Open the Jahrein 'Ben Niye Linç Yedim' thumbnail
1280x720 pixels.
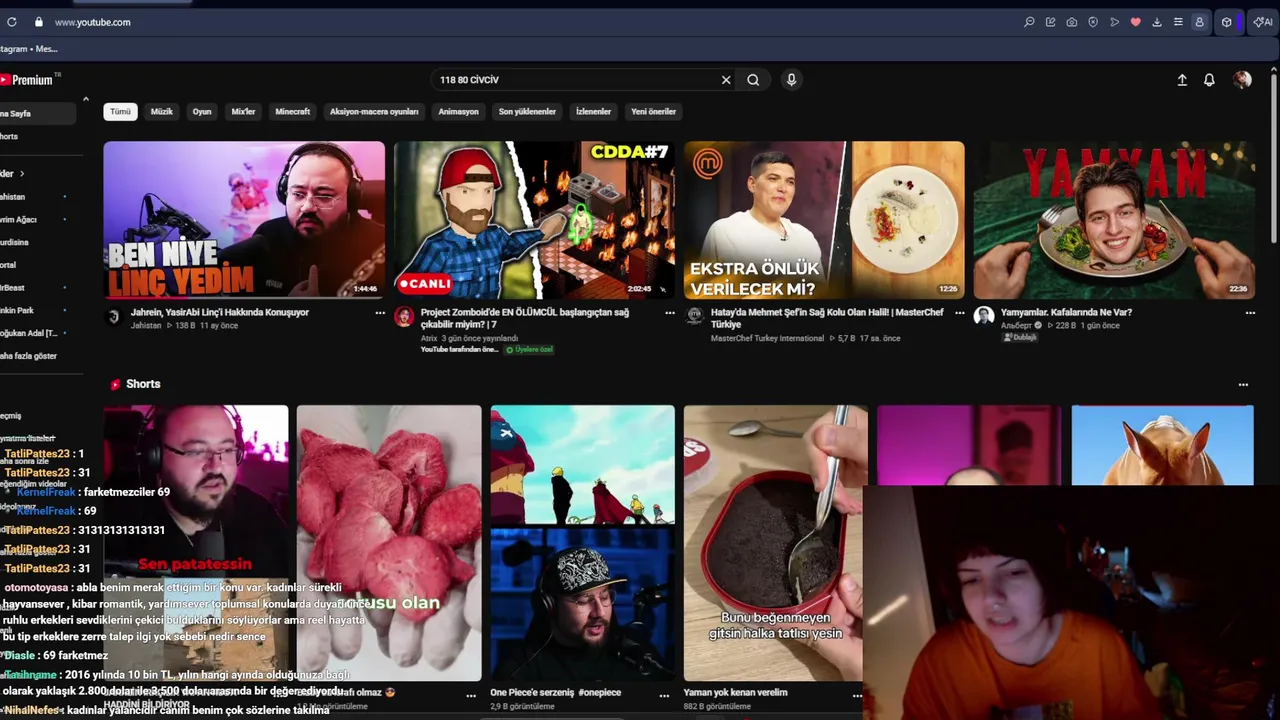(x=244, y=220)
